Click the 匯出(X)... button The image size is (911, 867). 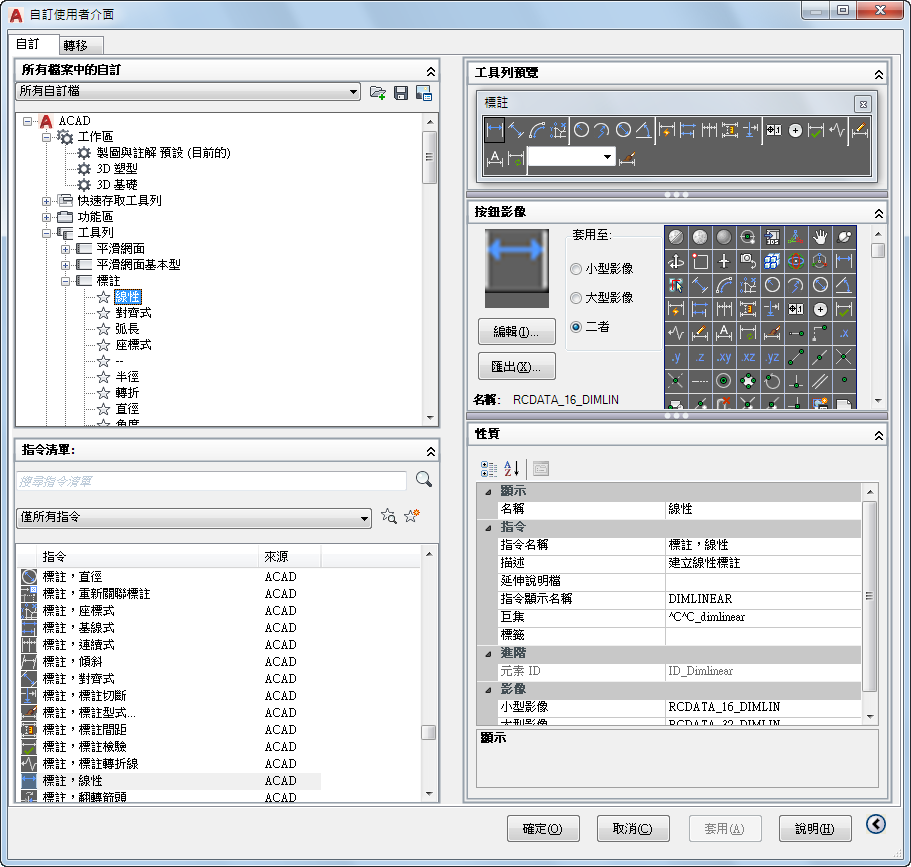(517, 366)
